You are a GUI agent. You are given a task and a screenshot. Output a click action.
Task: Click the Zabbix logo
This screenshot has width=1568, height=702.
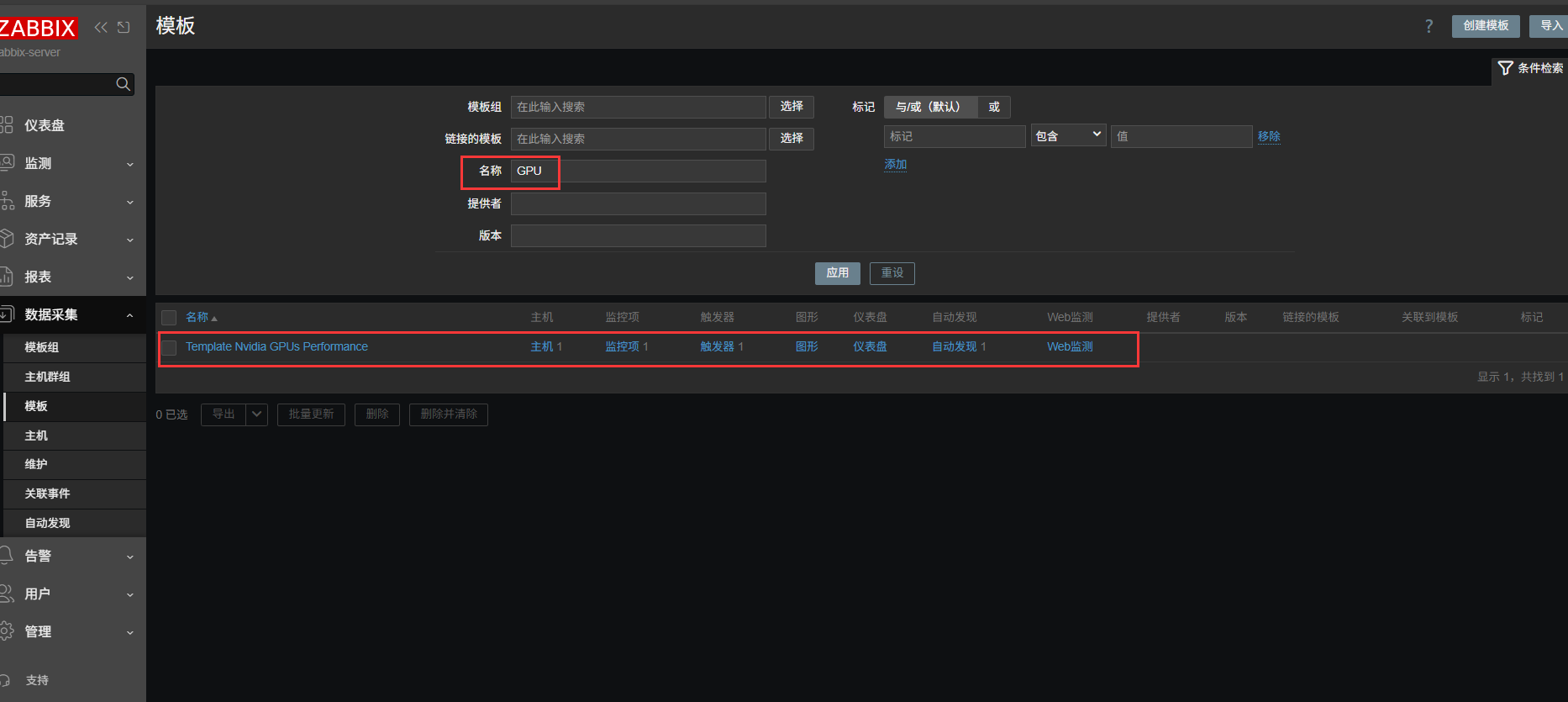click(39, 29)
